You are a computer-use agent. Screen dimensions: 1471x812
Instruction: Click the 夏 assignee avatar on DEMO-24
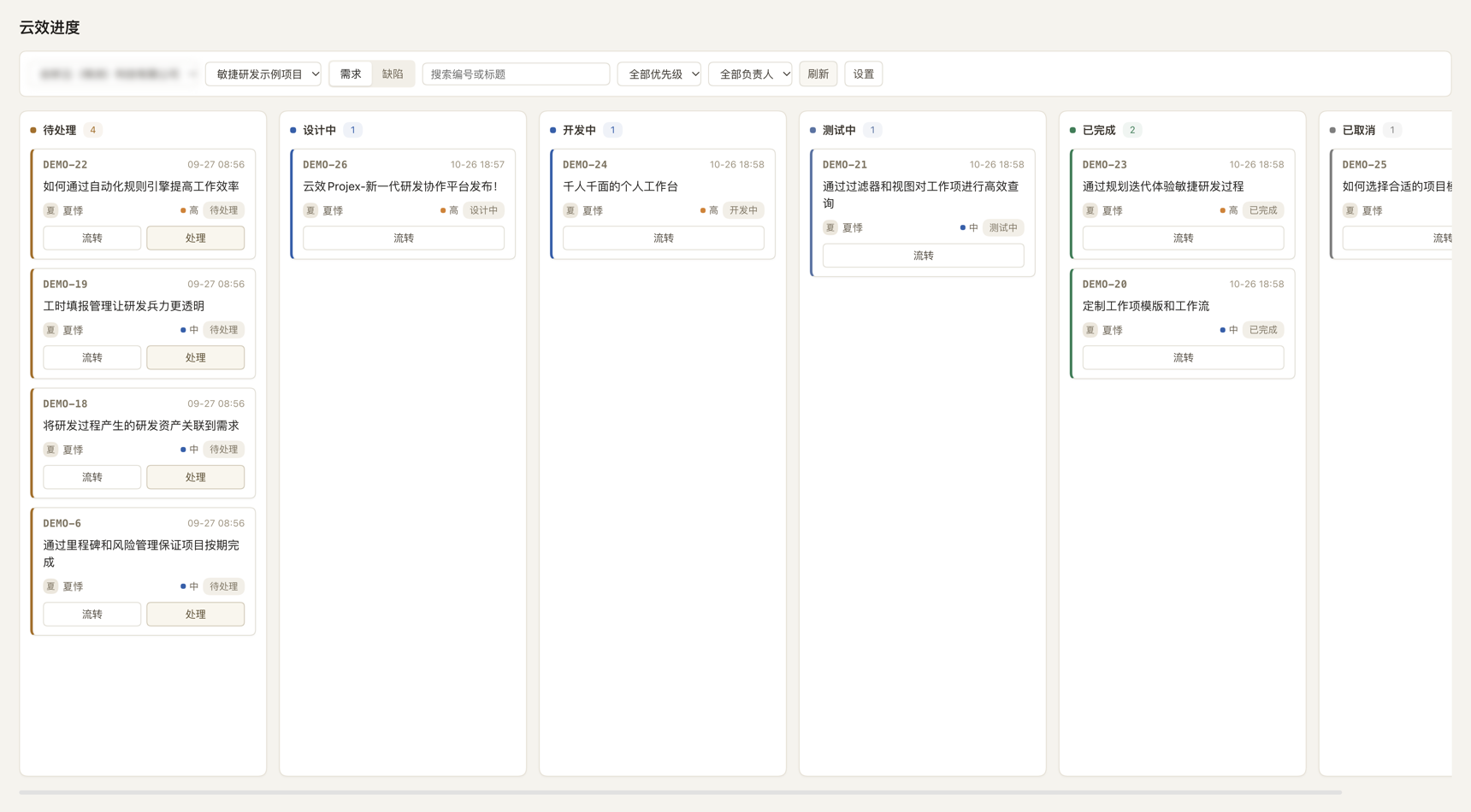coord(570,210)
